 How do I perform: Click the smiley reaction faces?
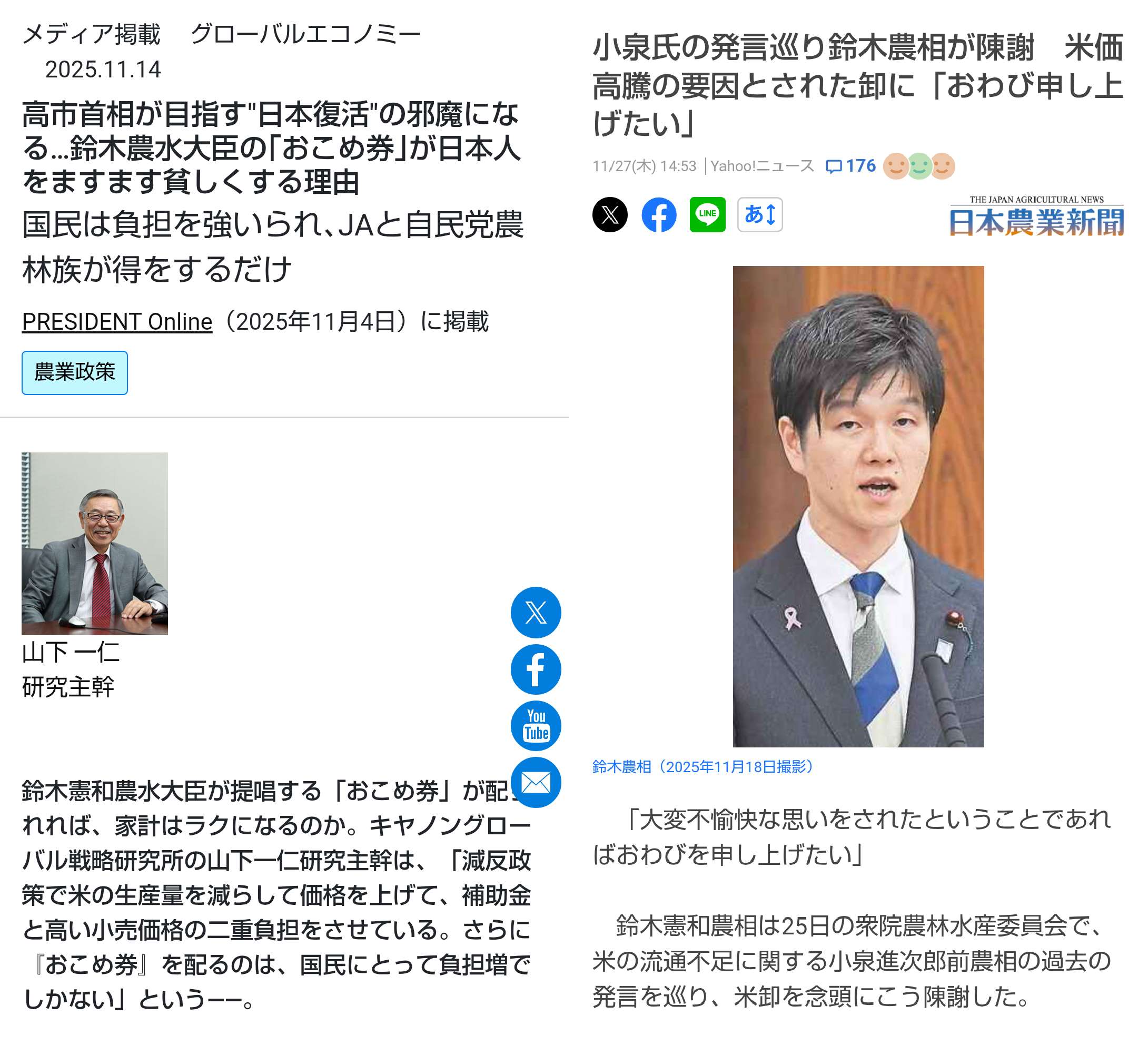tap(918, 166)
